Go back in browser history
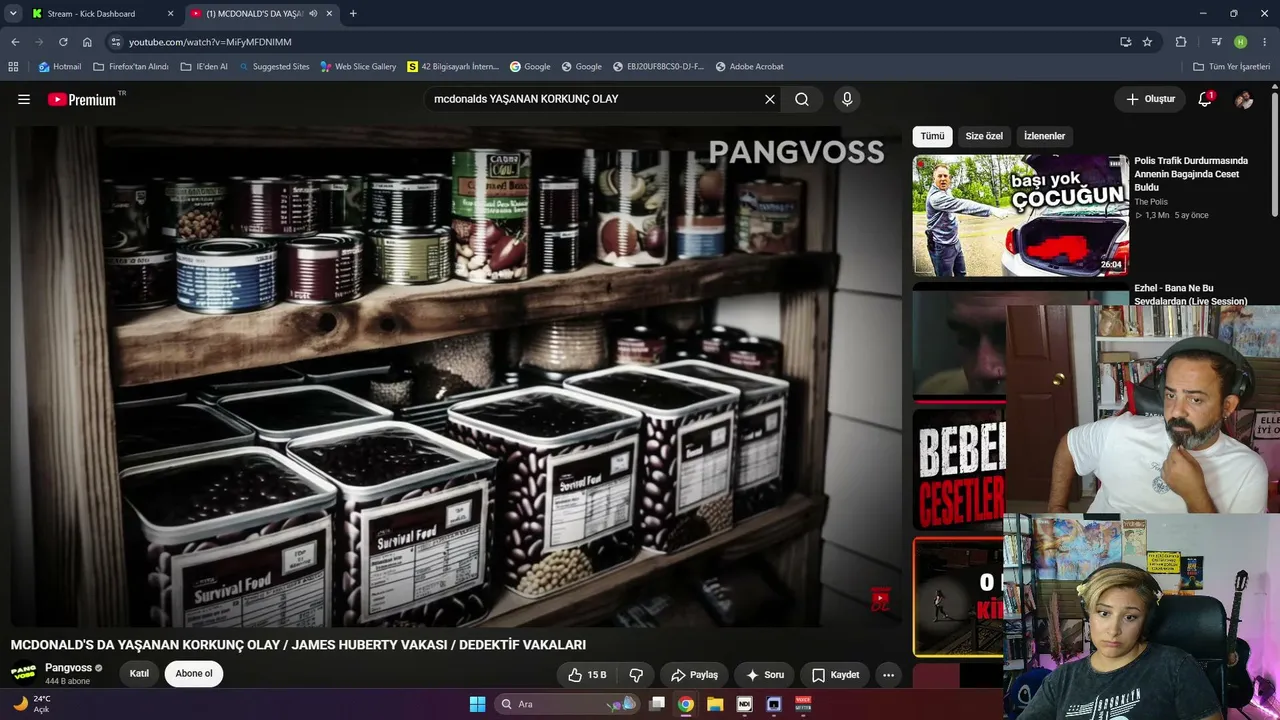 tap(15, 42)
